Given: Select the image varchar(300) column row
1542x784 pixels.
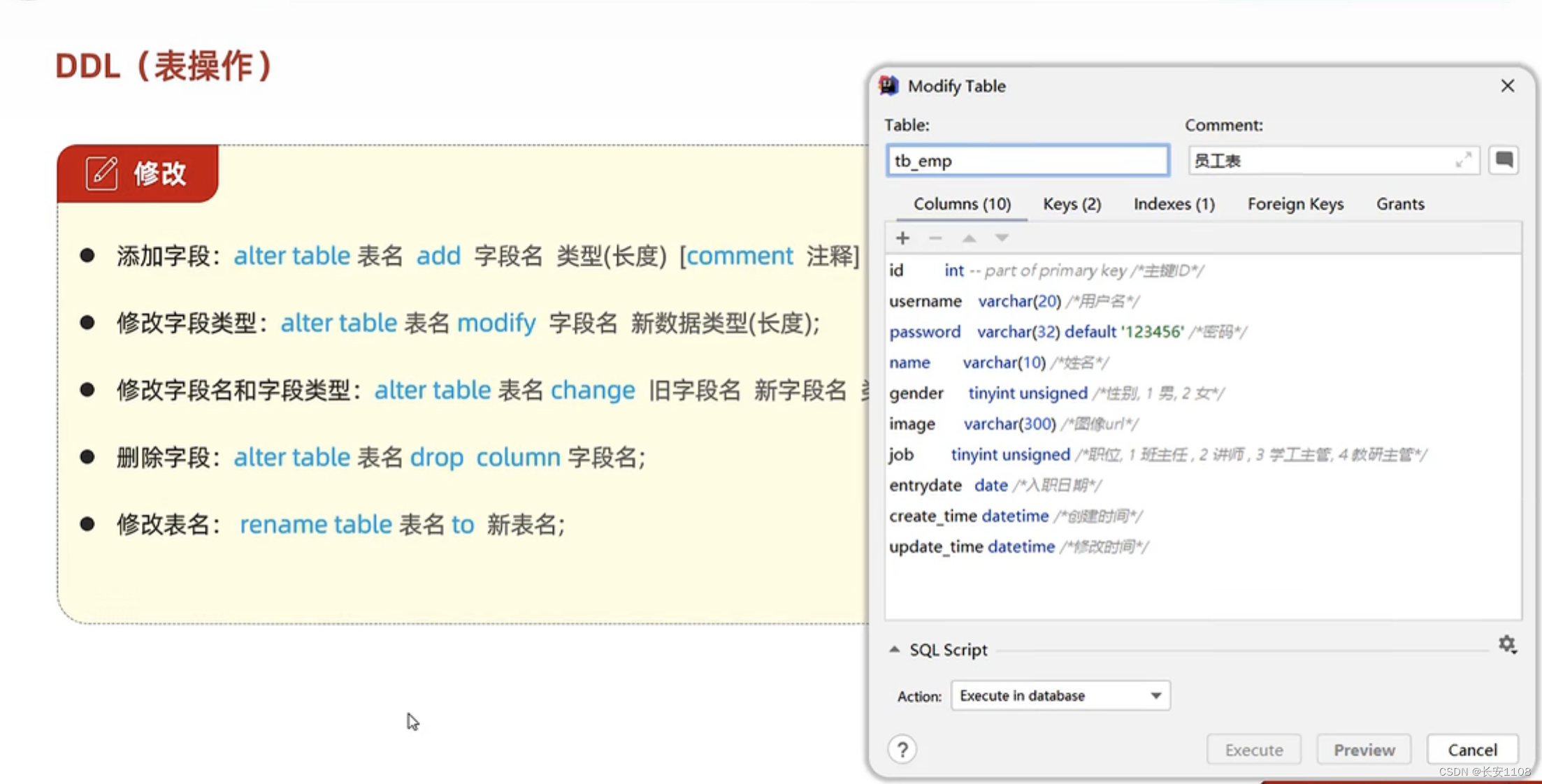Looking at the screenshot, I should (x=1202, y=424).
